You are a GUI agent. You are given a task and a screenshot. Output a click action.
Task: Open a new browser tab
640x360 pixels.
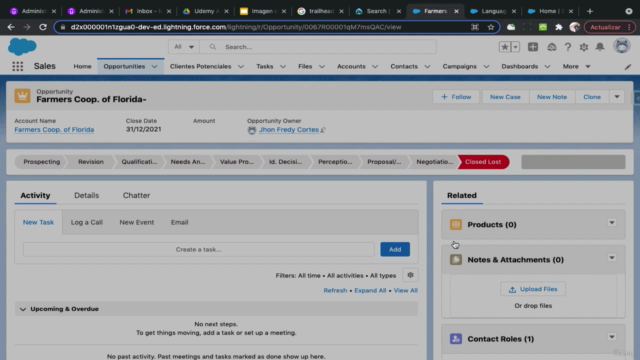click(589, 11)
